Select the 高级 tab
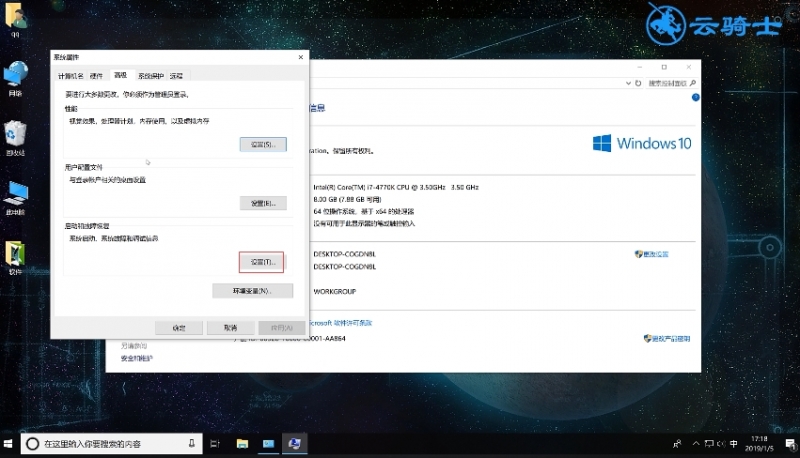 120,75
